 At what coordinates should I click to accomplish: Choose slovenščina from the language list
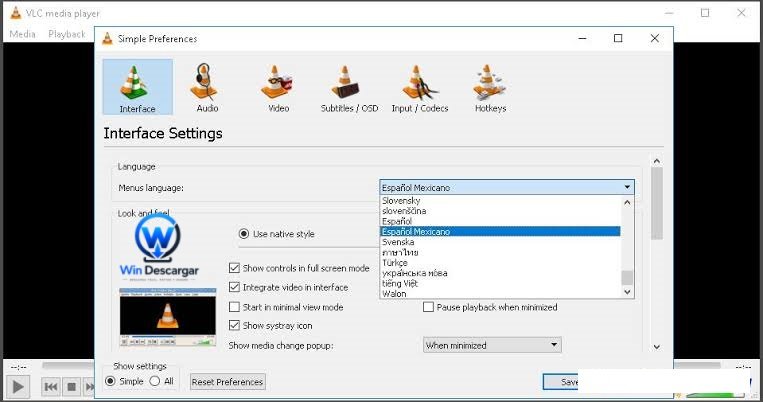tap(500, 211)
